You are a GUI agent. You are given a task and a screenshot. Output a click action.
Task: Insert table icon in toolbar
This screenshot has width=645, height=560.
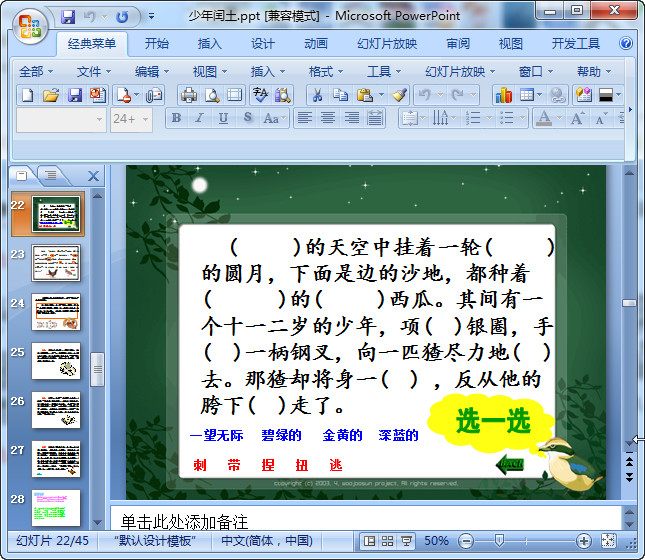point(527,95)
